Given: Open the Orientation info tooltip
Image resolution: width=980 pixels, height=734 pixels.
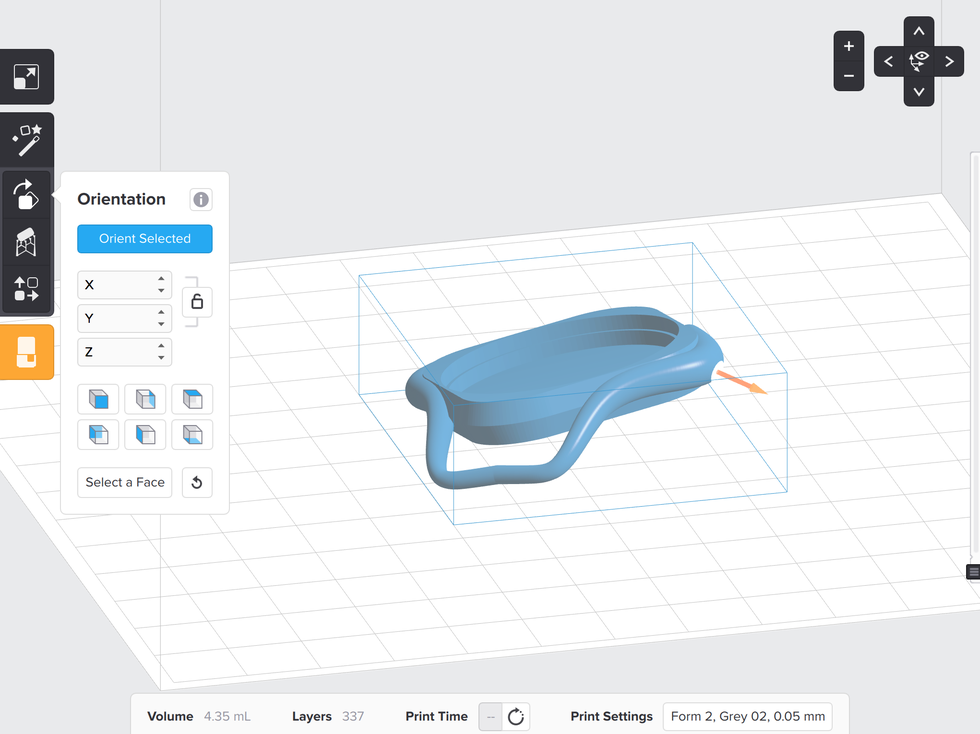Looking at the screenshot, I should point(200,199).
